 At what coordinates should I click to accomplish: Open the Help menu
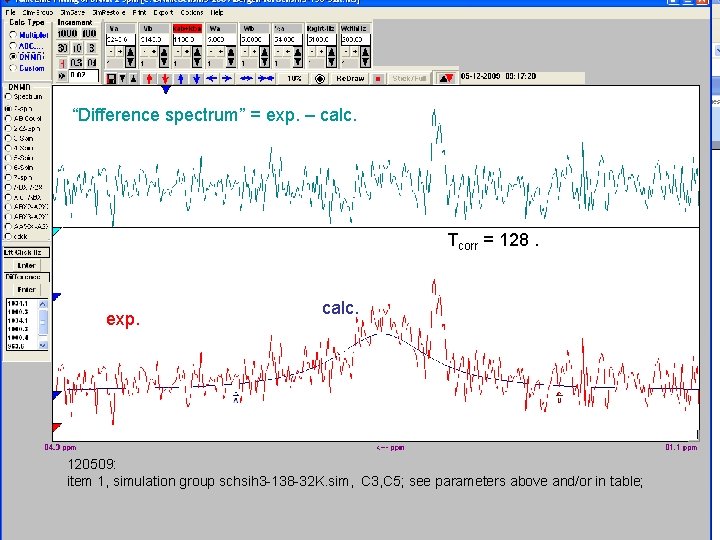[217, 12]
